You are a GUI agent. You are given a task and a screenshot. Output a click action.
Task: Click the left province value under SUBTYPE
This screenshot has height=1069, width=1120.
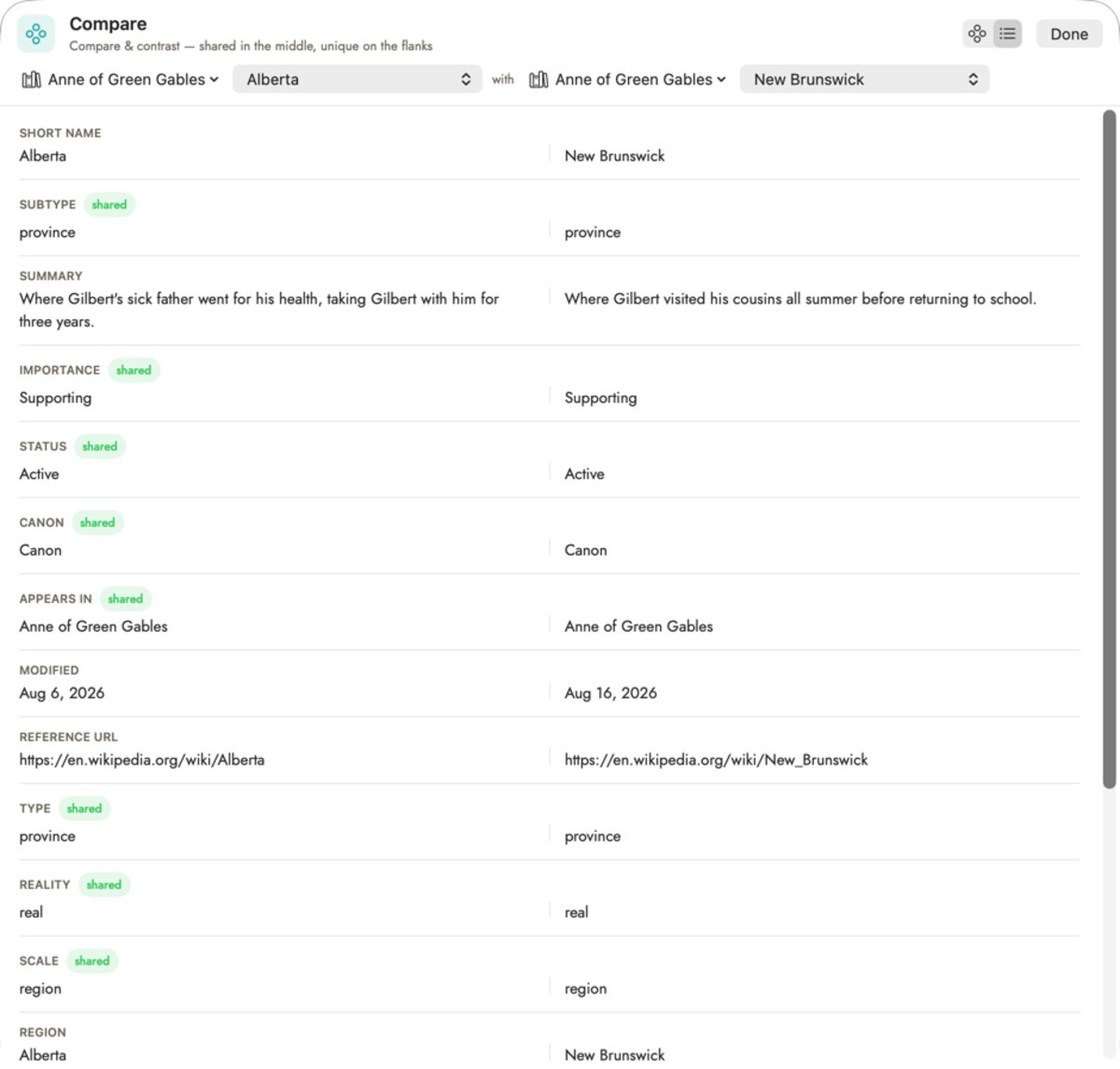(48, 232)
